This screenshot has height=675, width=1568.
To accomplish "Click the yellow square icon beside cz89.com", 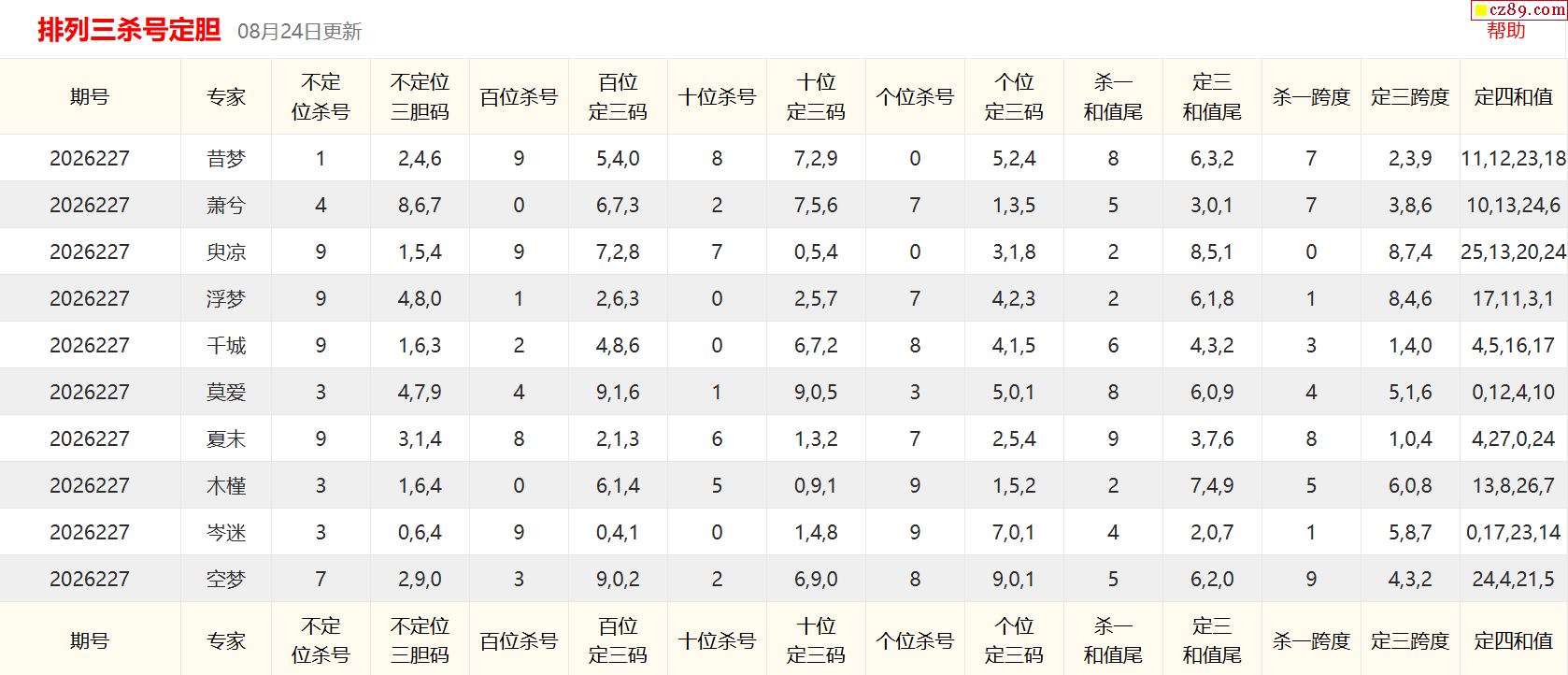I will 1481,11.
